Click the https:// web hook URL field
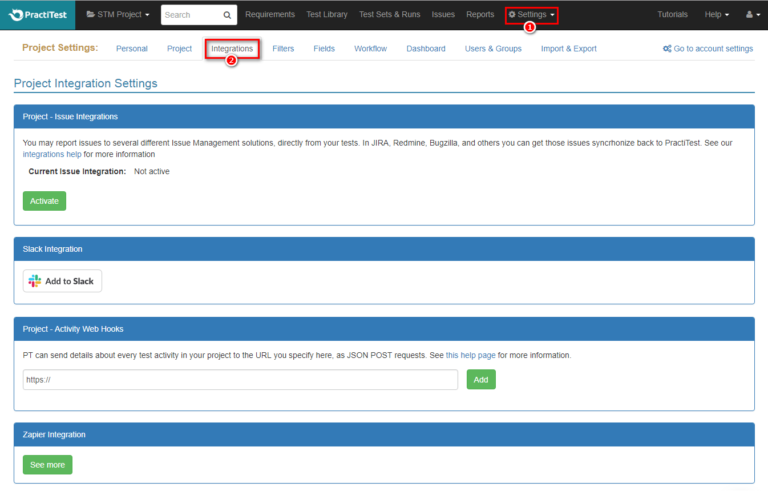 point(240,380)
